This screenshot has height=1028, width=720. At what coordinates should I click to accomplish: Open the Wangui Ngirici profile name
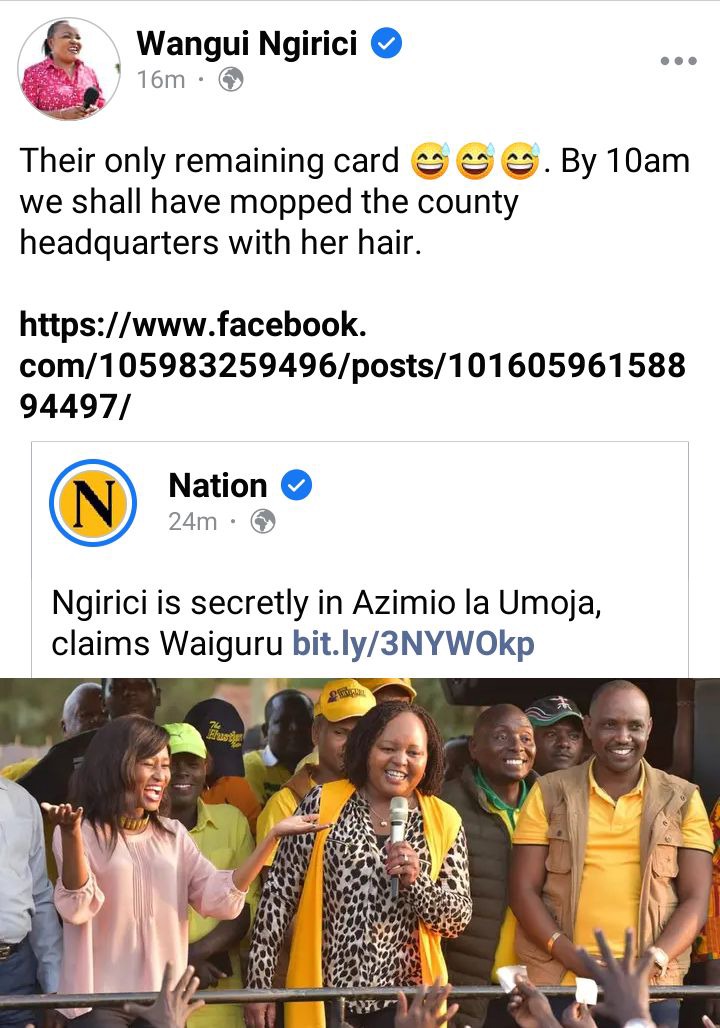click(x=247, y=44)
